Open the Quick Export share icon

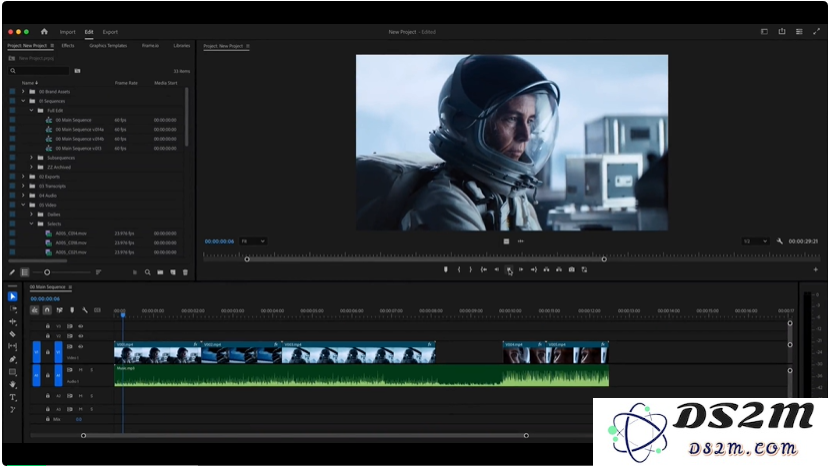(782, 32)
